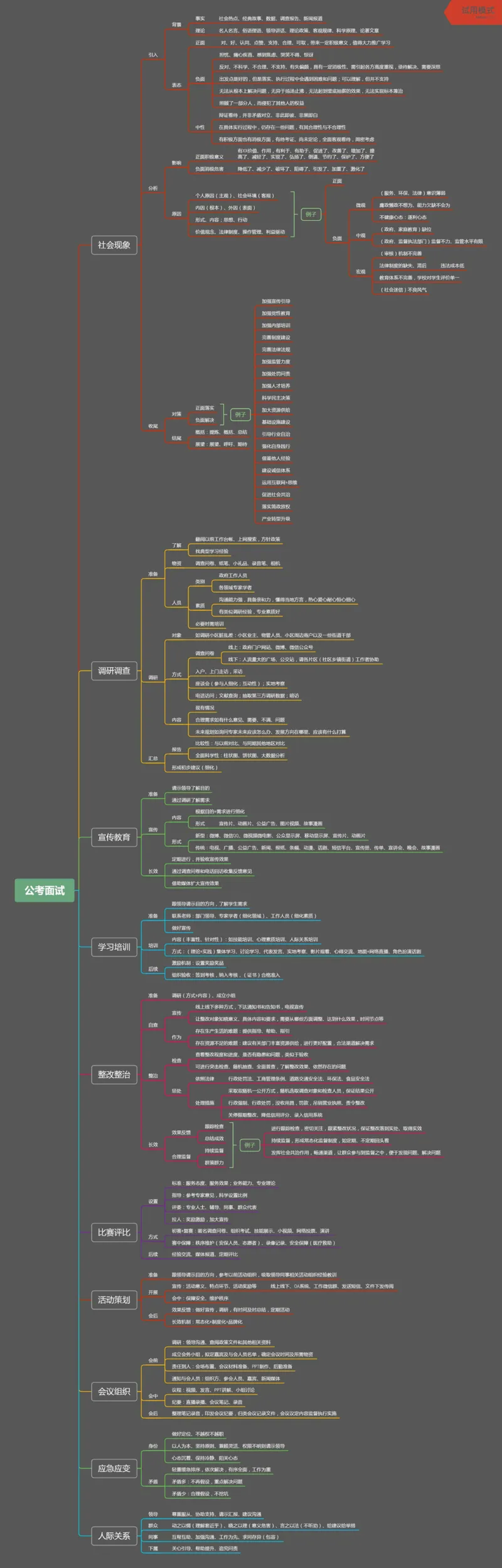Select the root node 公考面试
Viewport: 502px width, 1568px height.
coord(45,891)
